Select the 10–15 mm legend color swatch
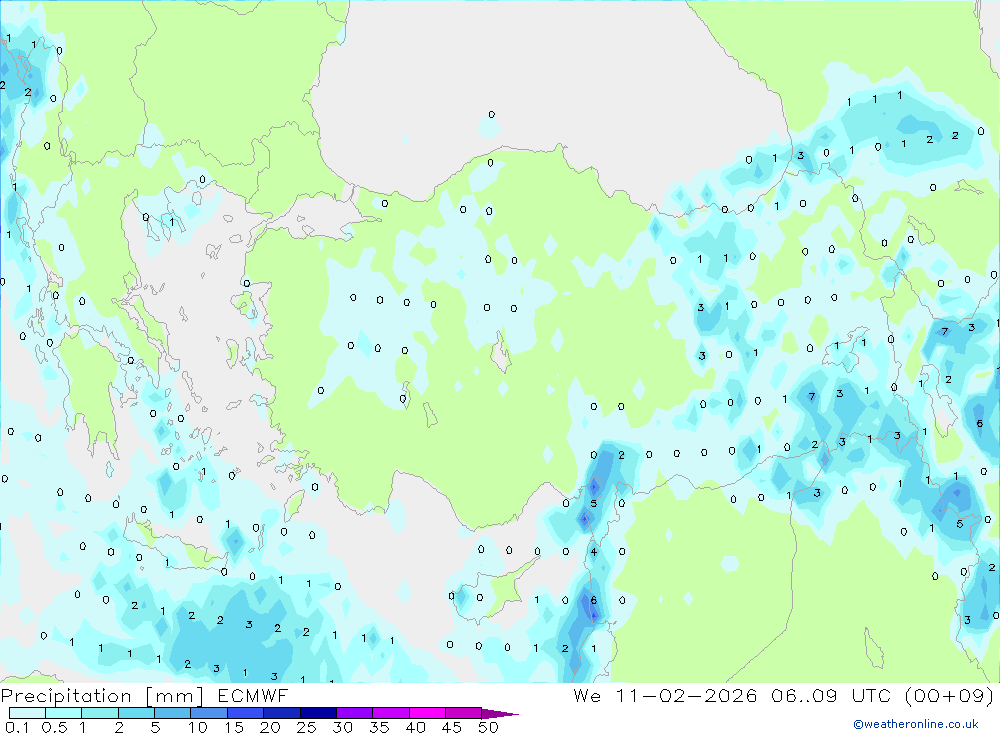The image size is (1000, 733). coord(209,713)
